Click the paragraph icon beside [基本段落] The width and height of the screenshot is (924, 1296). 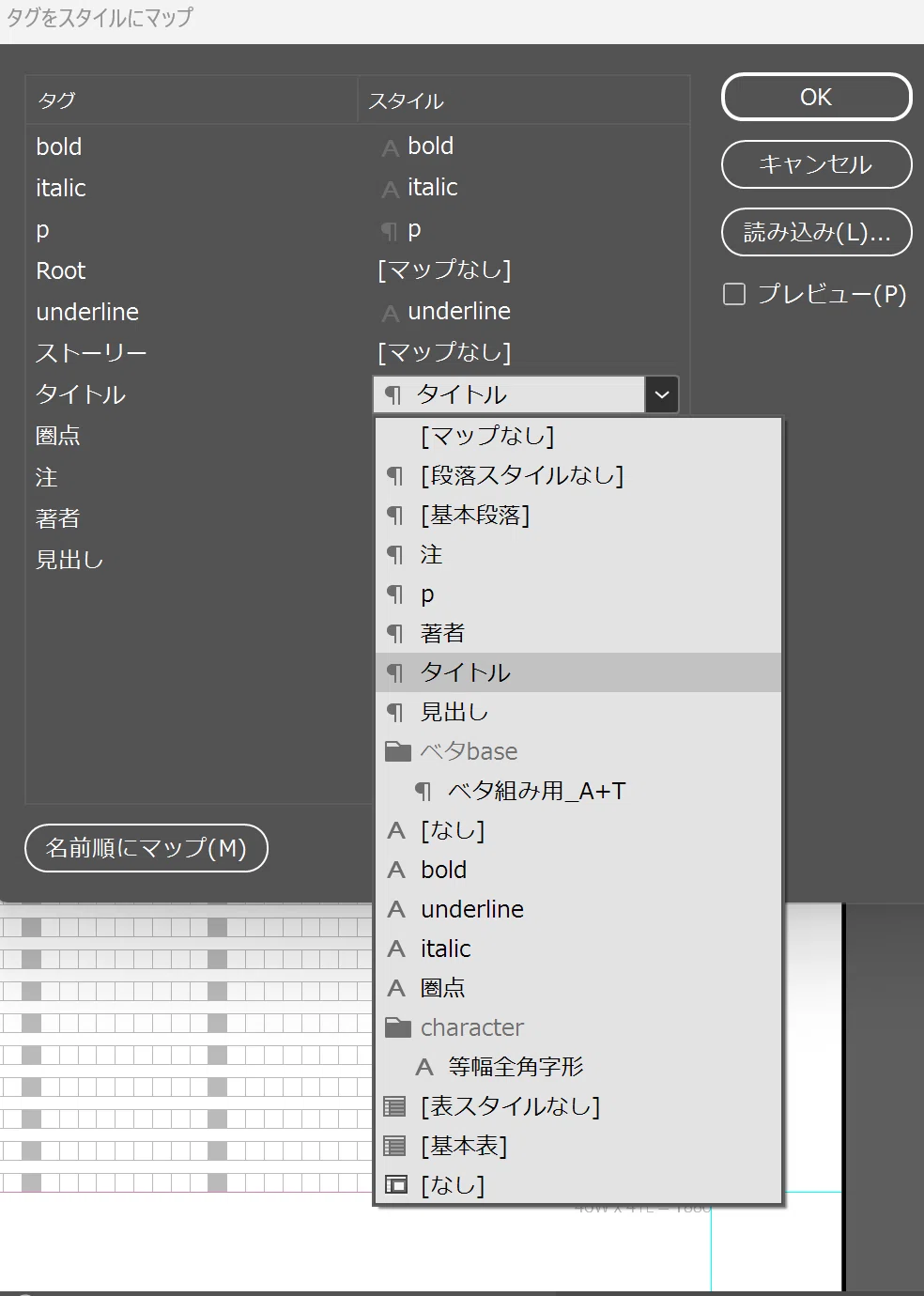395,516
